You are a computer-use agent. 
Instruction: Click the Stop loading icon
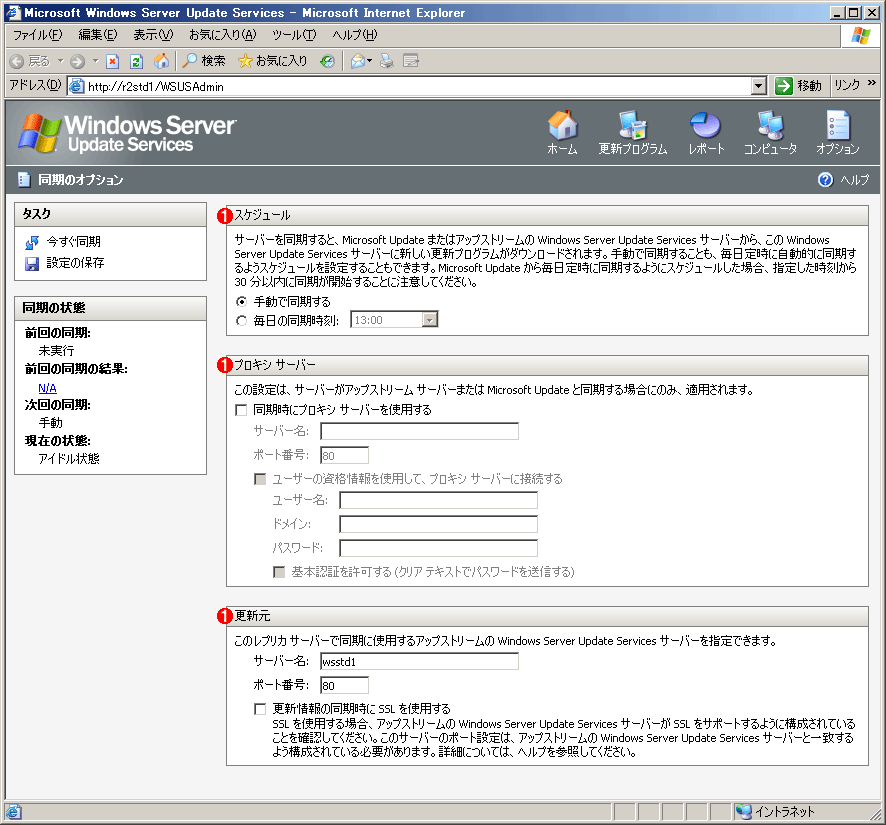[x=112, y=61]
